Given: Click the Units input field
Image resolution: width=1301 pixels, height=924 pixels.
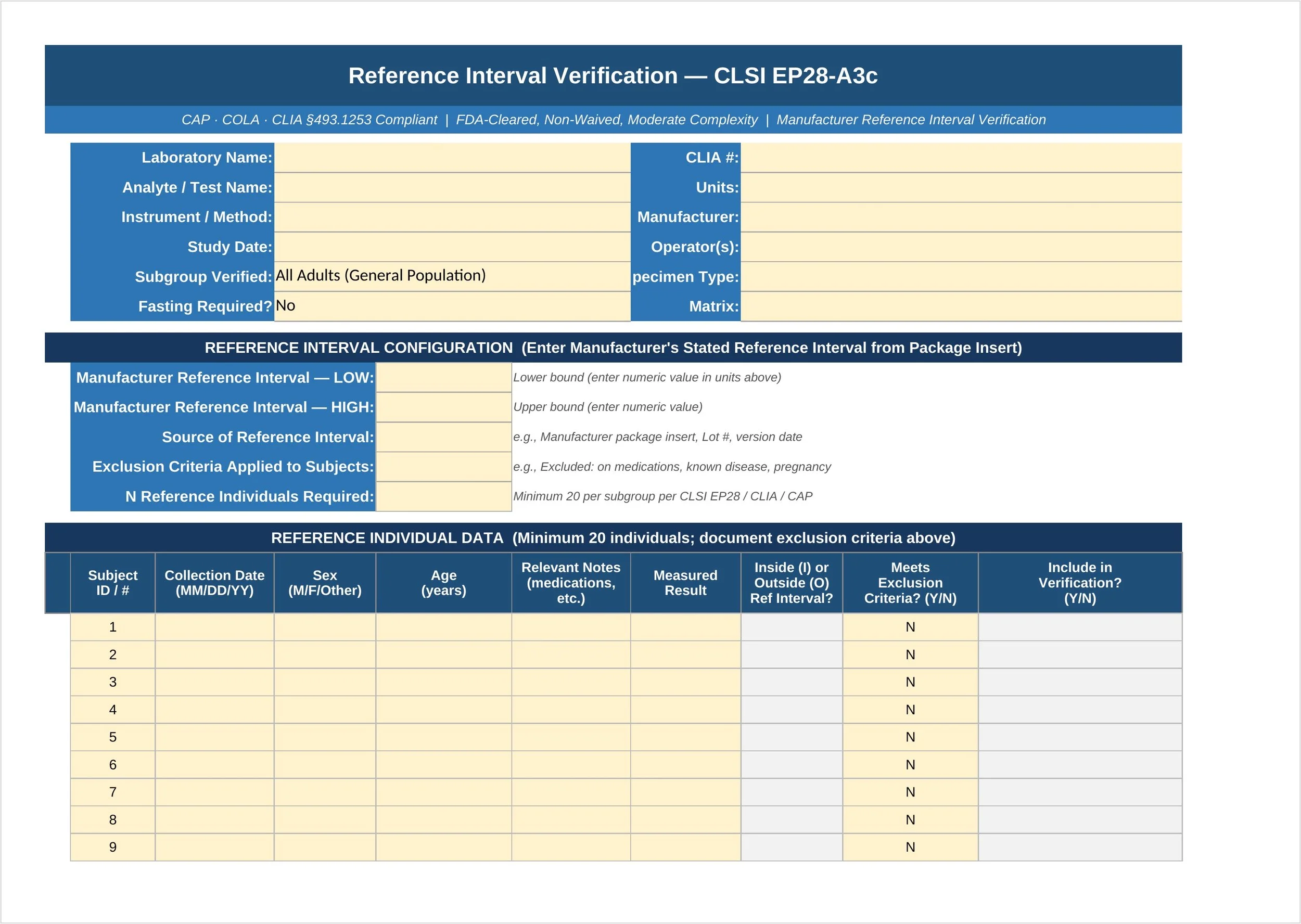Looking at the screenshot, I should click(x=962, y=187).
